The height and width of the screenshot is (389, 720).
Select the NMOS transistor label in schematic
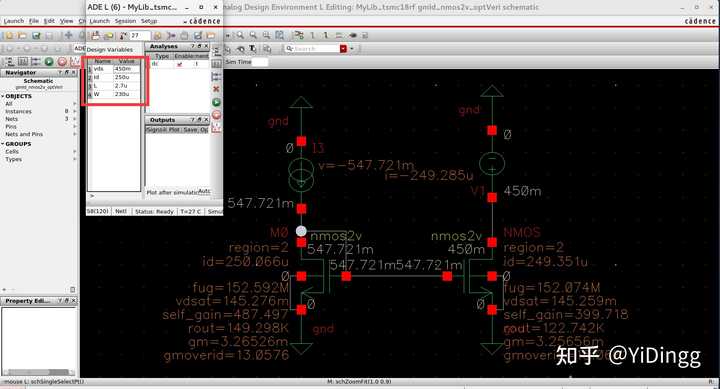[x=522, y=232]
